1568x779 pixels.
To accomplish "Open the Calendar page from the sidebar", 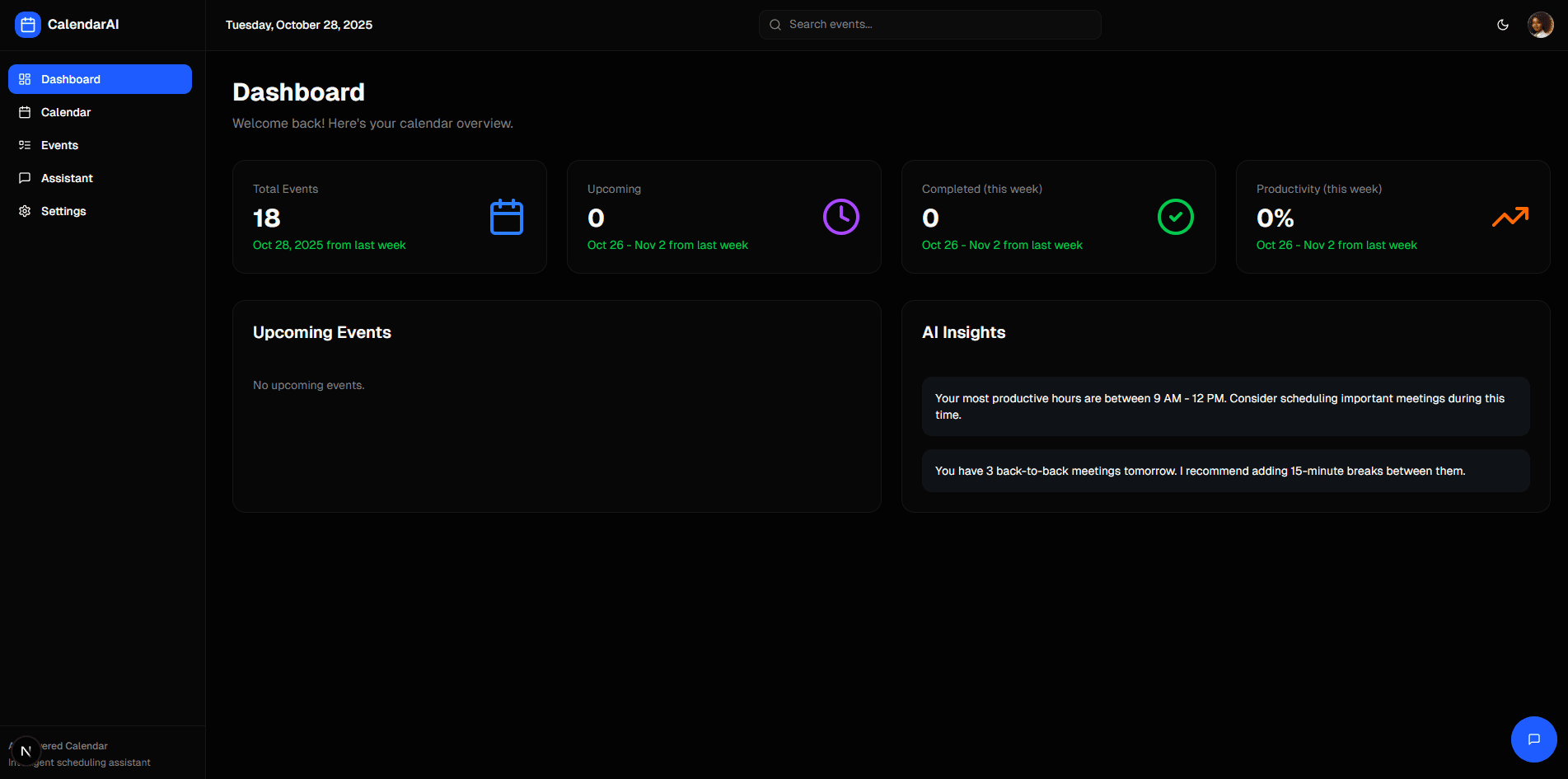I will tap(66, 112).
